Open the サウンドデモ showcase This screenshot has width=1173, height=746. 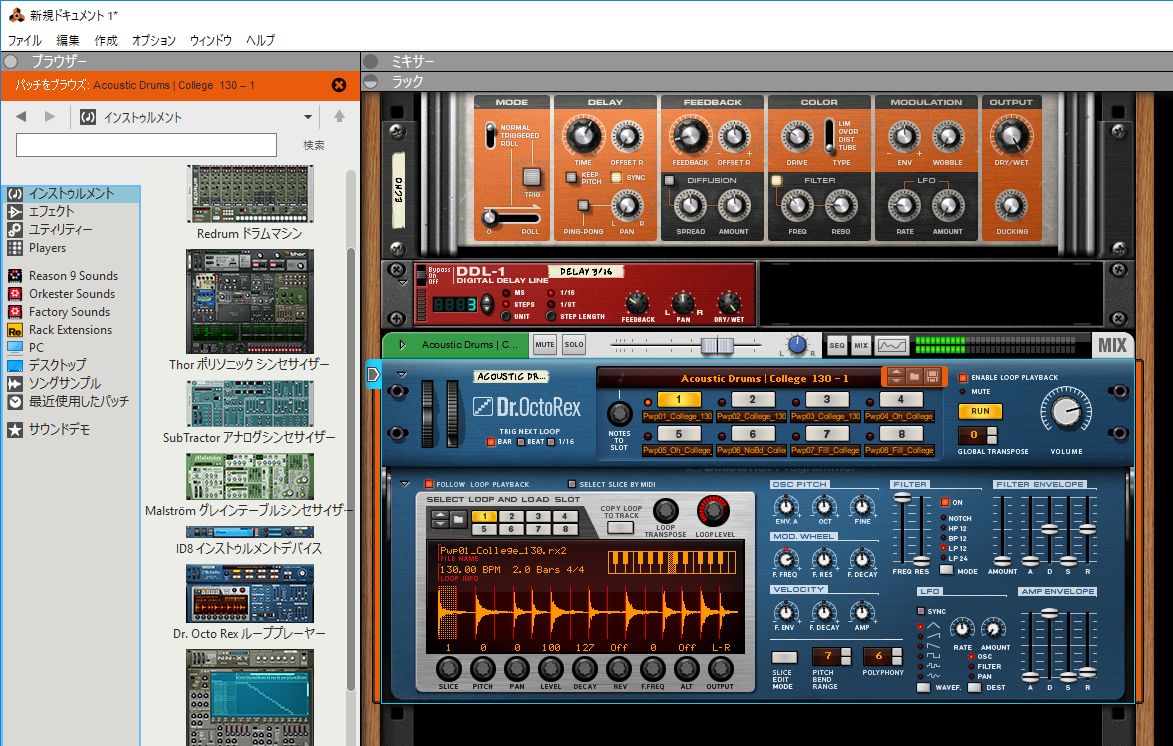click(59, 429)
